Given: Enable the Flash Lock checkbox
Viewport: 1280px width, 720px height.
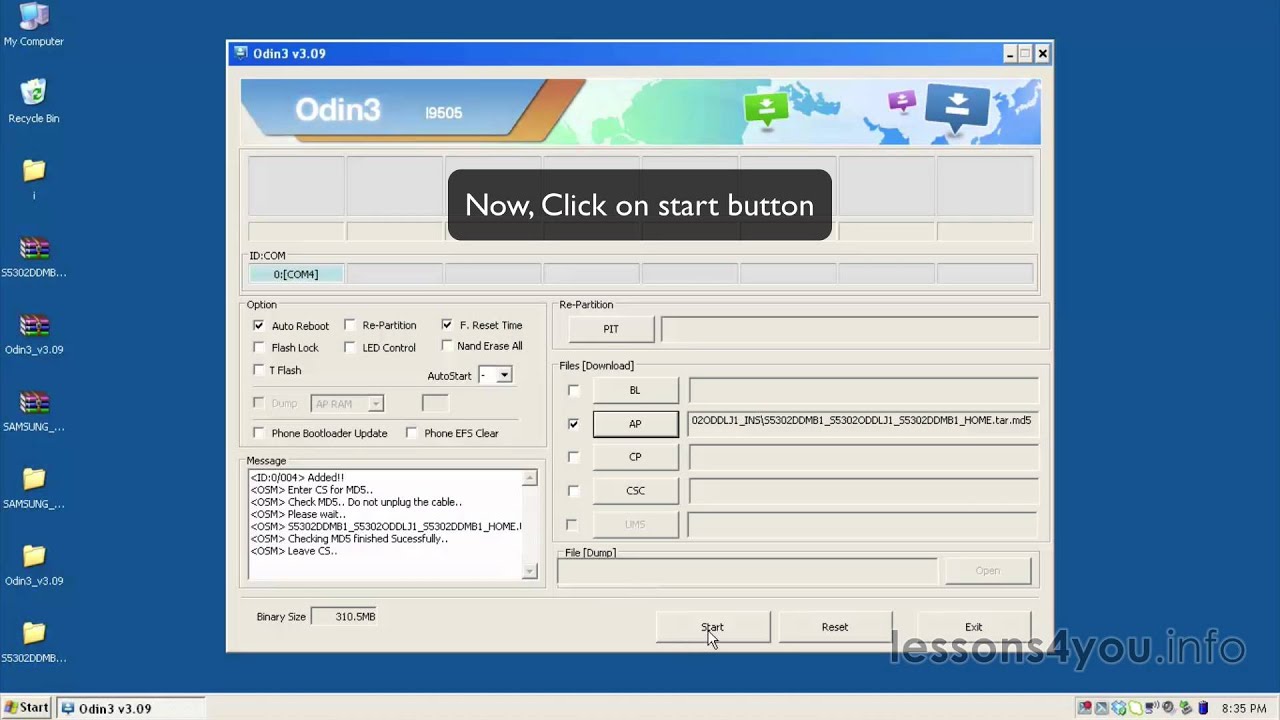Looking at the screenshot, I should pos(259,348).
